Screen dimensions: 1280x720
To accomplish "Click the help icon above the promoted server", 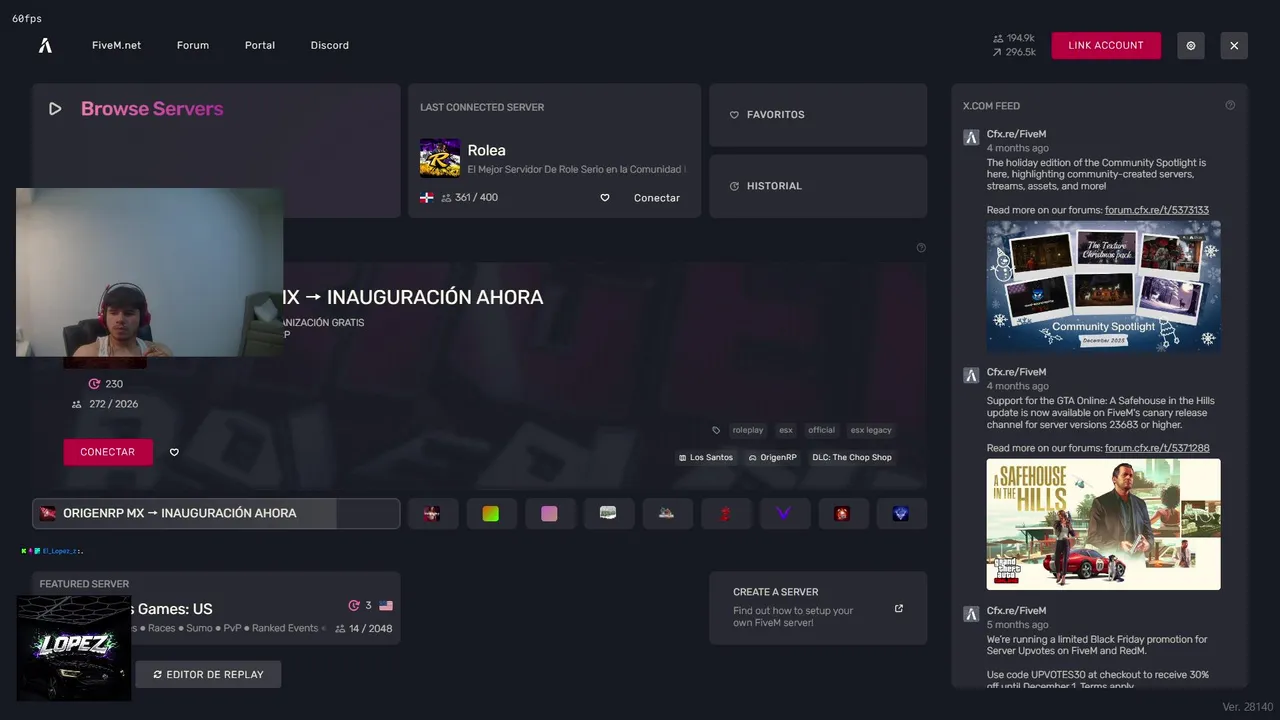I will 921,248.
